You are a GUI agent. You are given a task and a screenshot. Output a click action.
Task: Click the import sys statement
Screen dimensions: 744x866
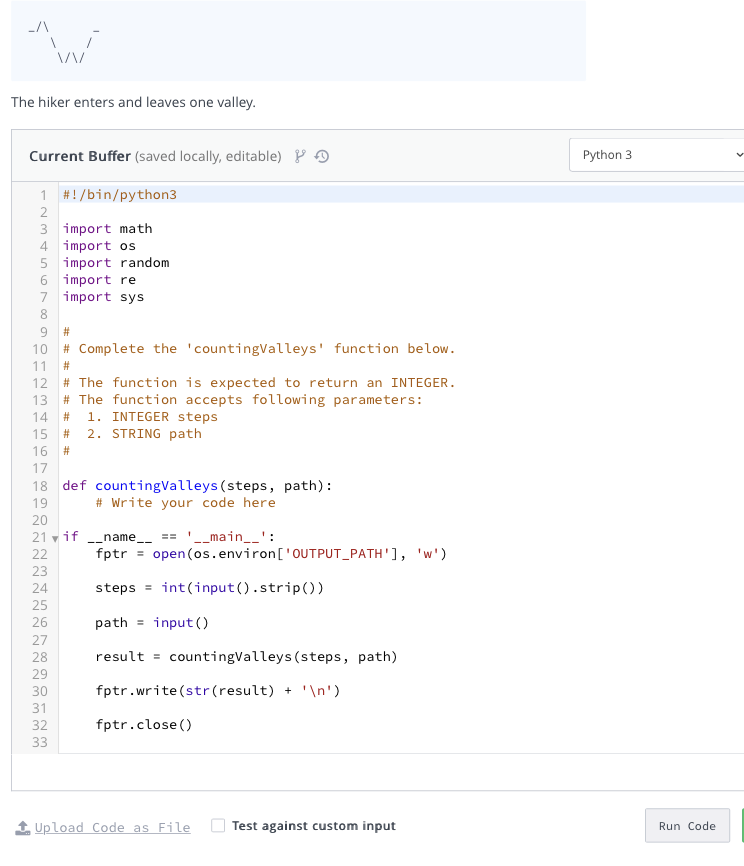[100, 296]
